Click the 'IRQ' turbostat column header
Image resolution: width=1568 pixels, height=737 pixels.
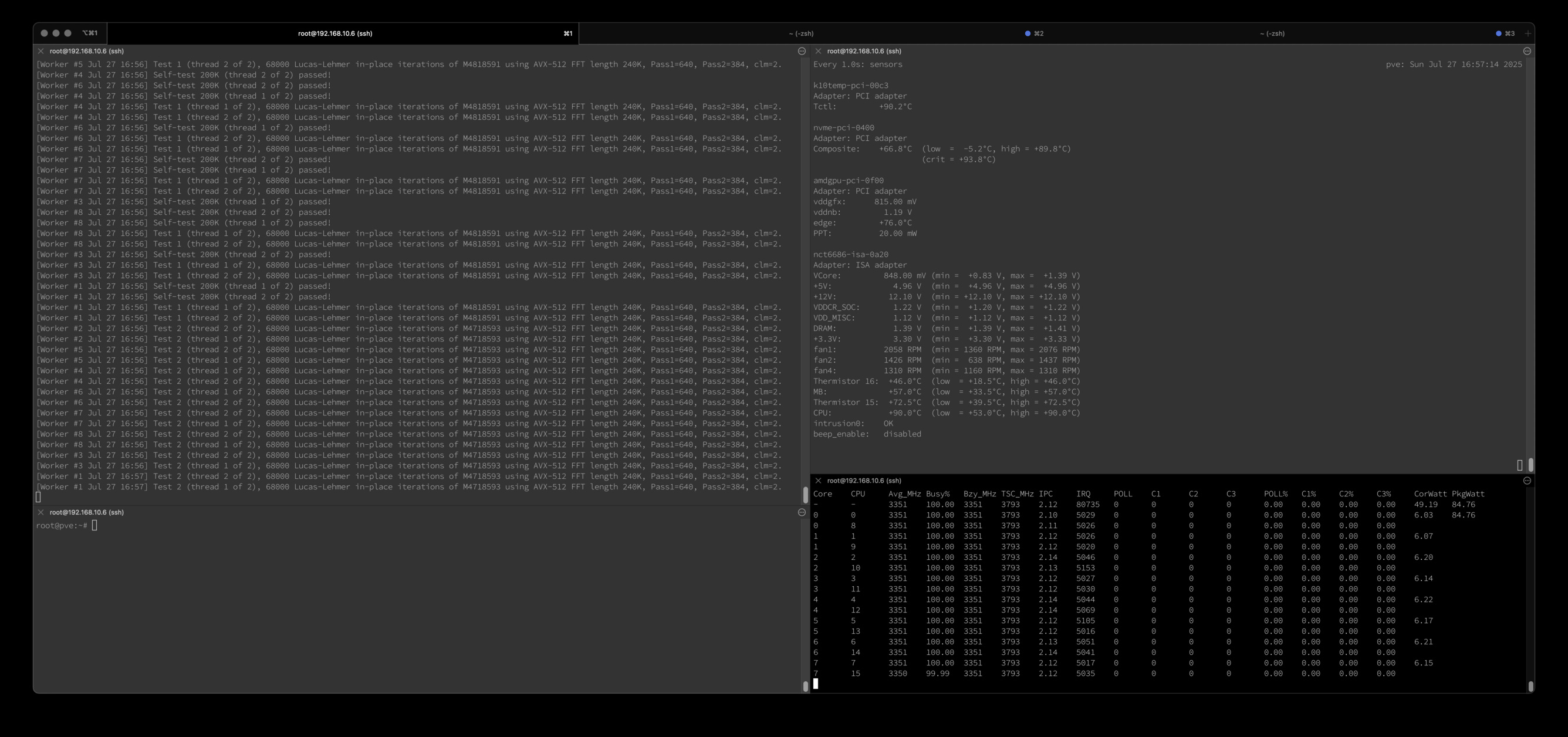(1083, 494)
